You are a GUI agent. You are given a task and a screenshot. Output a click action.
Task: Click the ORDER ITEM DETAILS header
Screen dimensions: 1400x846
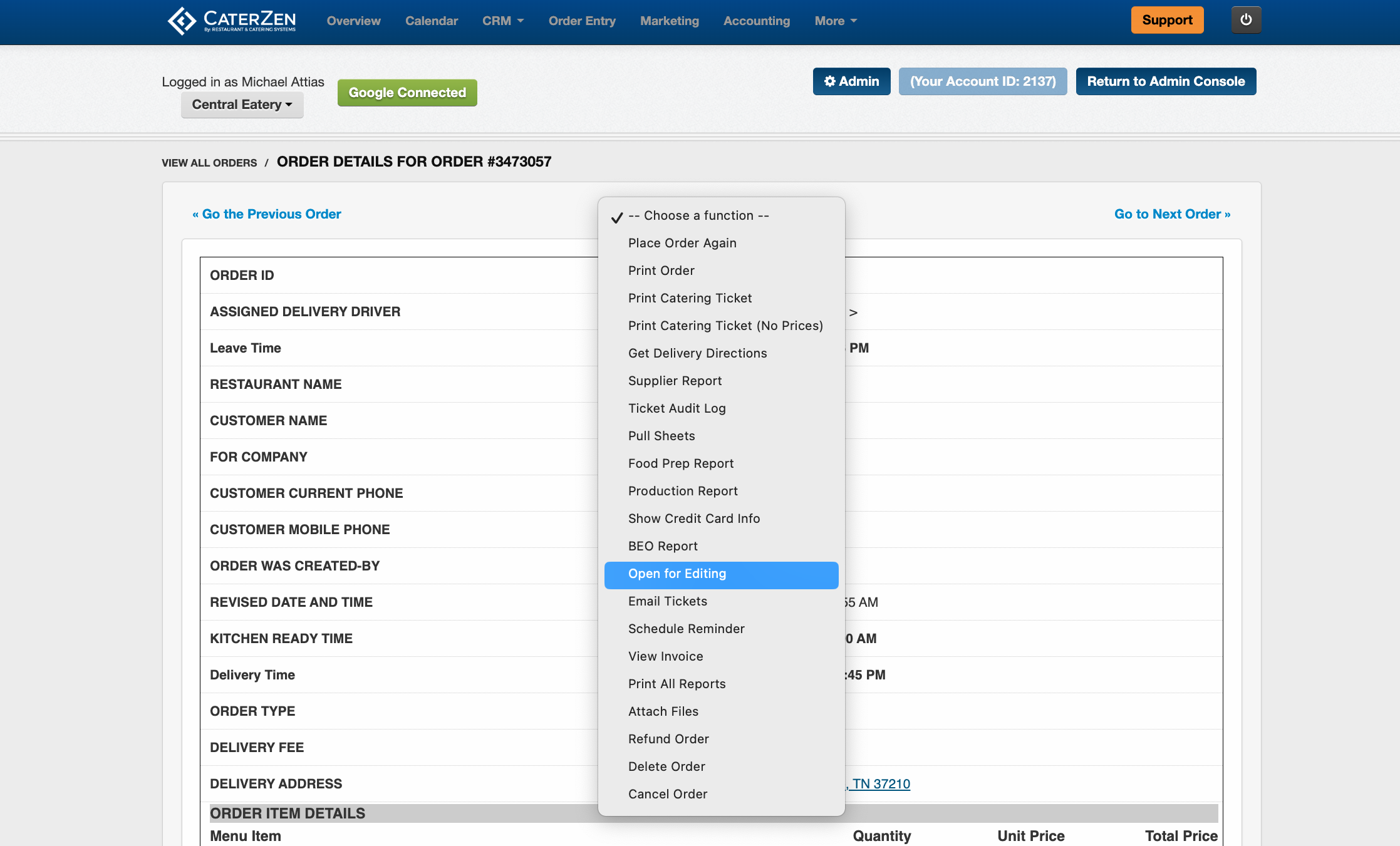(288, 813)
